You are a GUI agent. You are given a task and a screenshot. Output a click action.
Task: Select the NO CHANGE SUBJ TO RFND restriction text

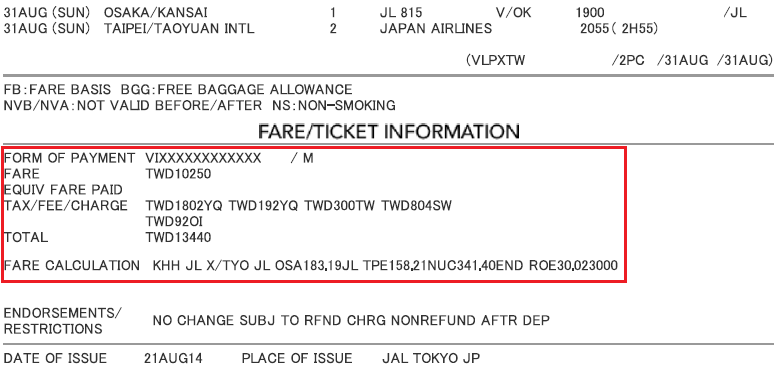tap(247, 321)
